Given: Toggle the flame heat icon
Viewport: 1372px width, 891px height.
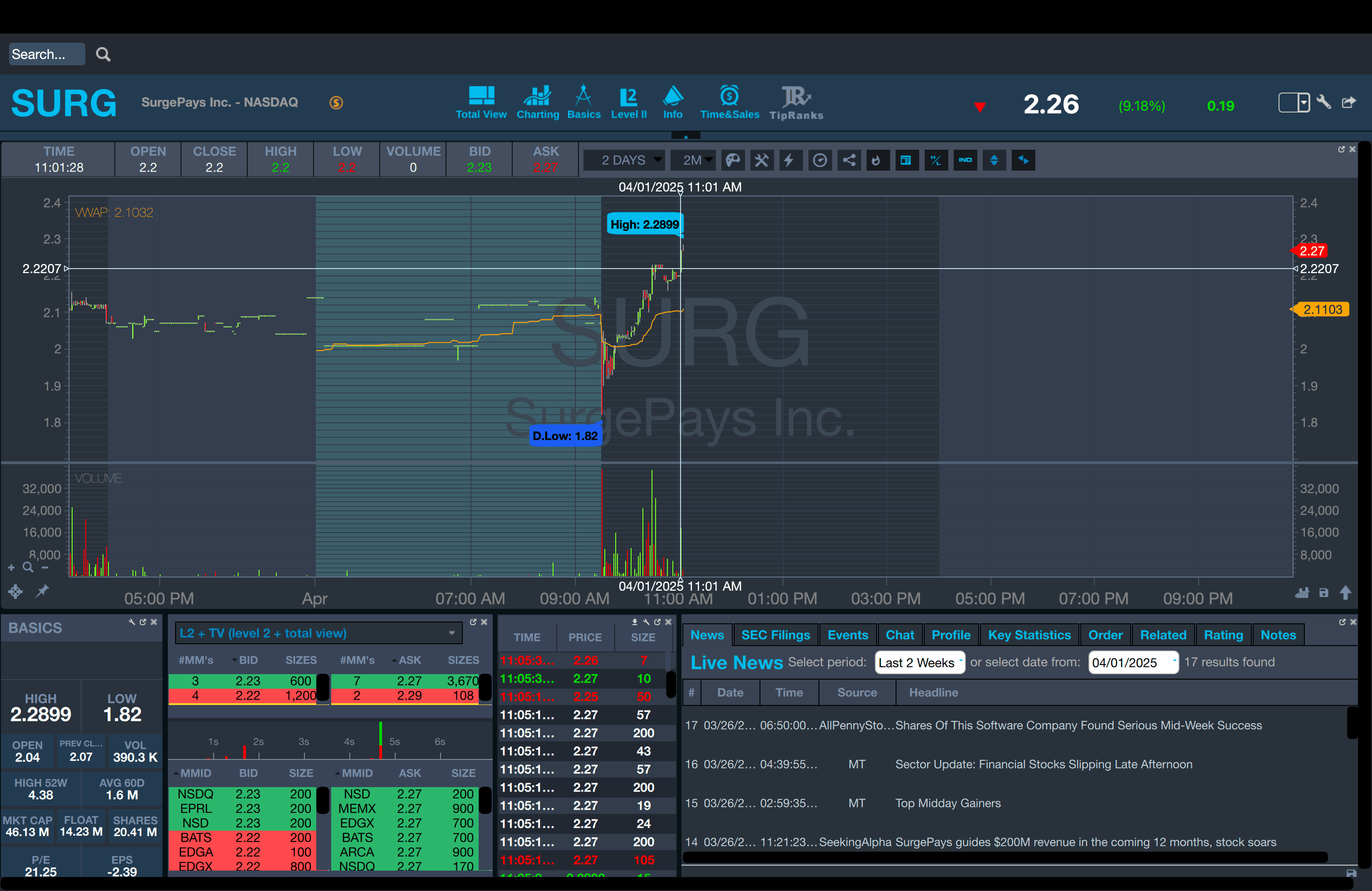Looking at the screenshot, I should 876,160.
